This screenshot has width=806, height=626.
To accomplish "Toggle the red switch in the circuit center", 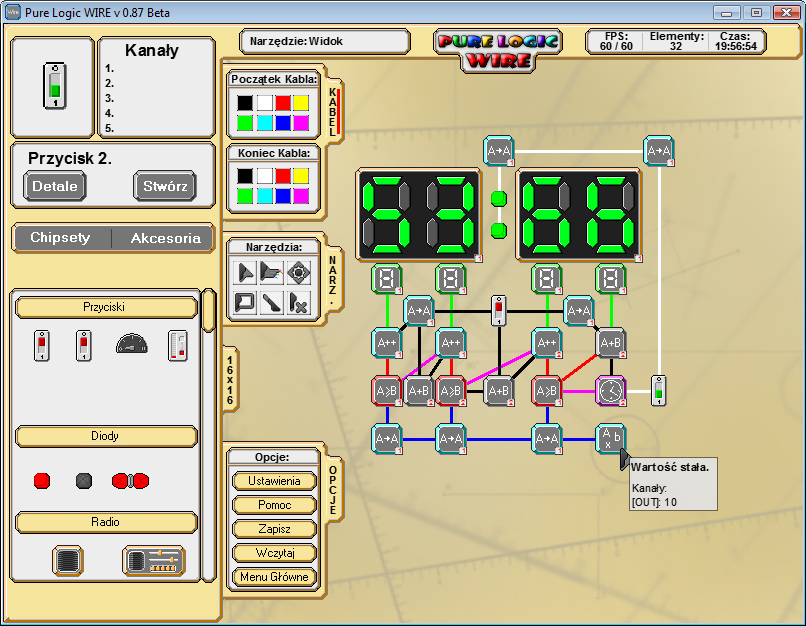I will pos(499,311).
